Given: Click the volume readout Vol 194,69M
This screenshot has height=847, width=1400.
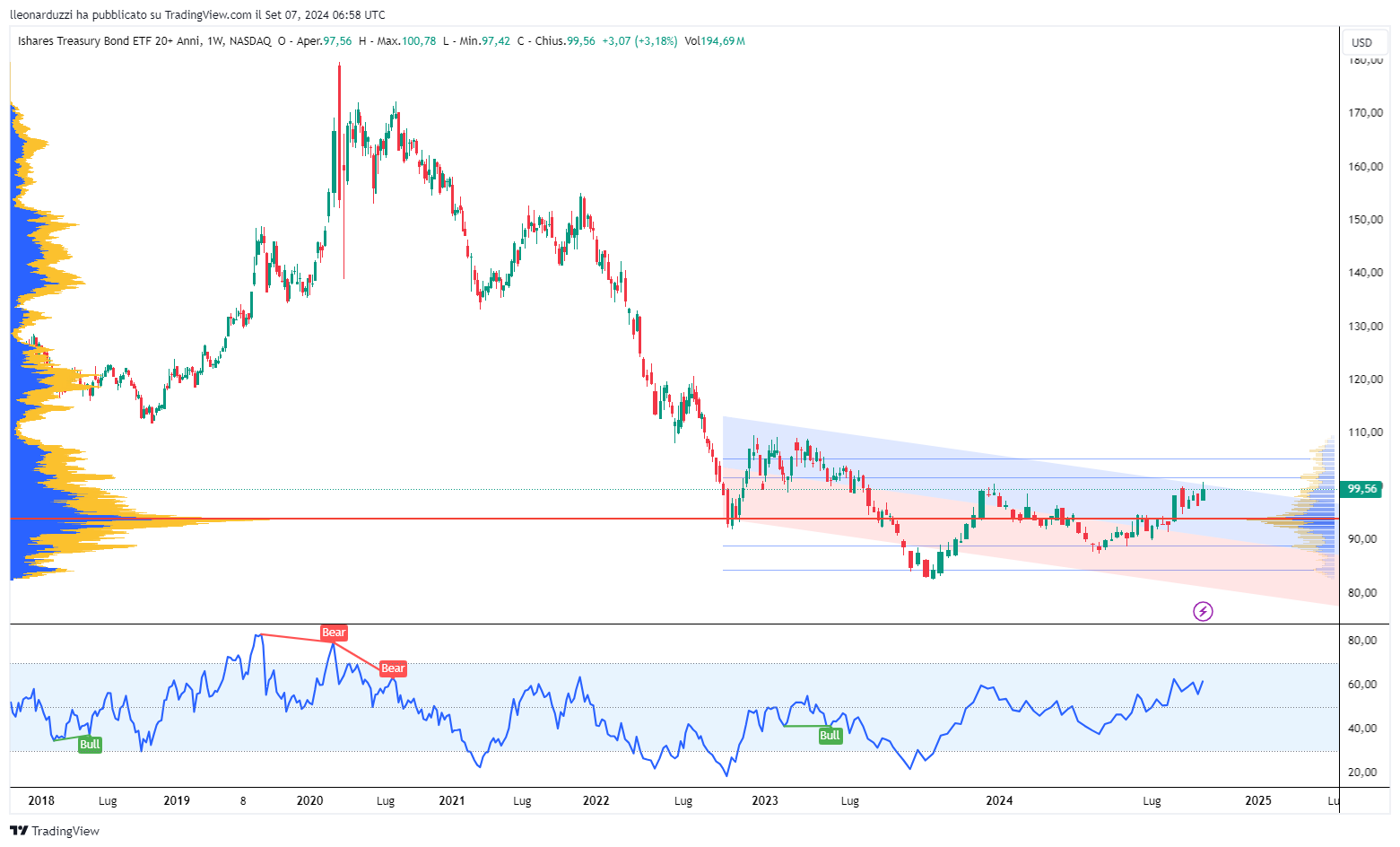Looking at the screenshot, I should 715,41.
